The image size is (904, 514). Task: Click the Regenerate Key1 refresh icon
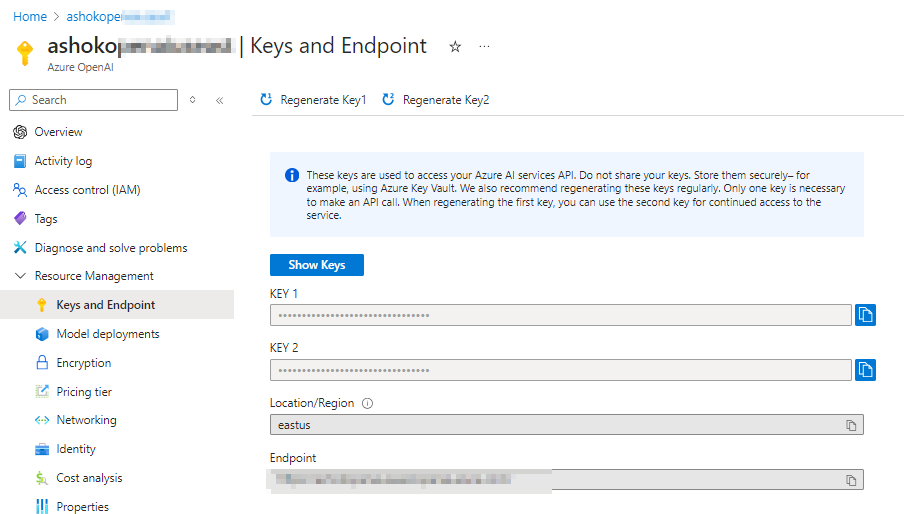(266, 99)
